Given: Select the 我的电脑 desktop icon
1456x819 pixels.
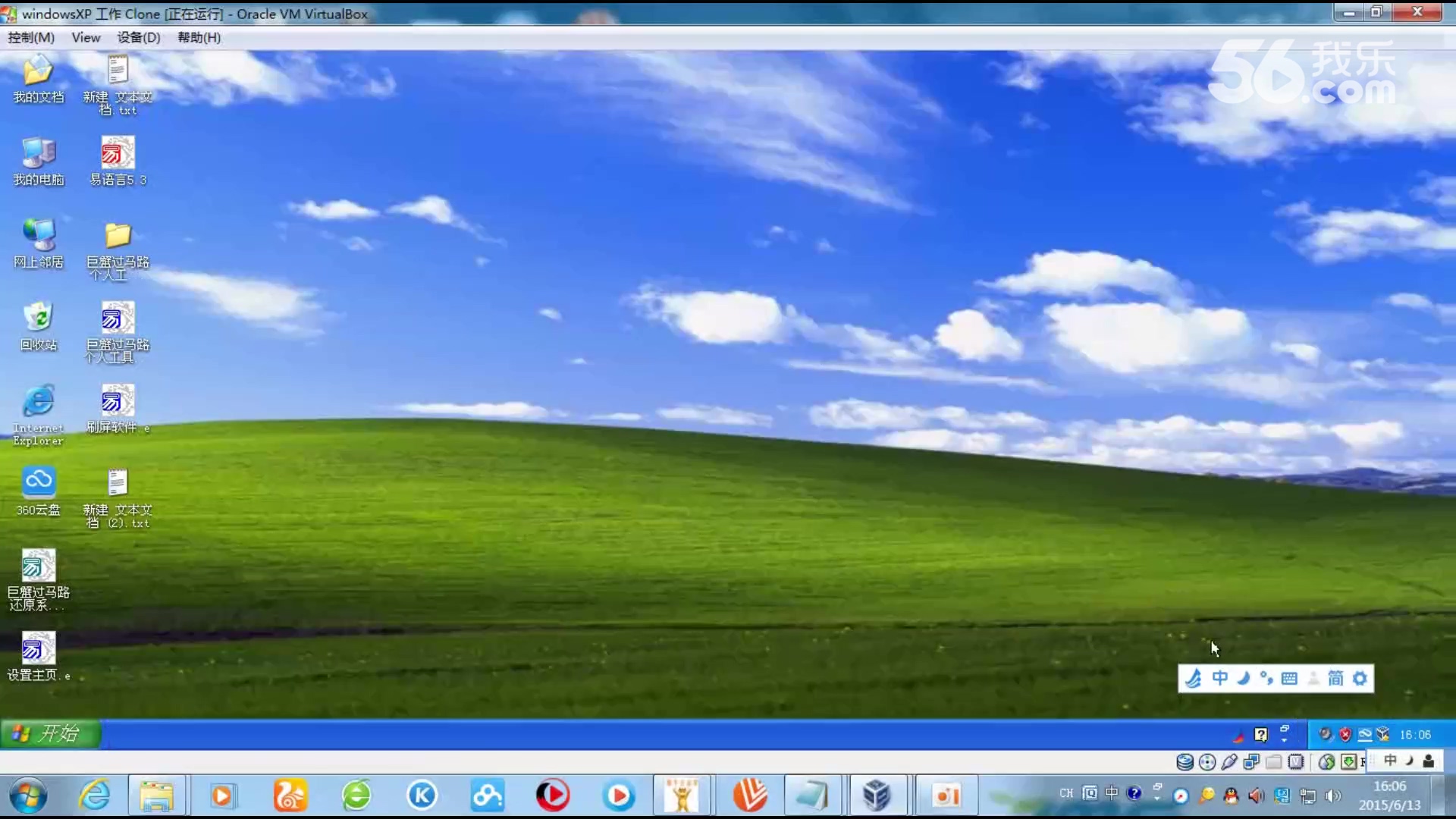Looking at the screenshot, I should (38, 162).
